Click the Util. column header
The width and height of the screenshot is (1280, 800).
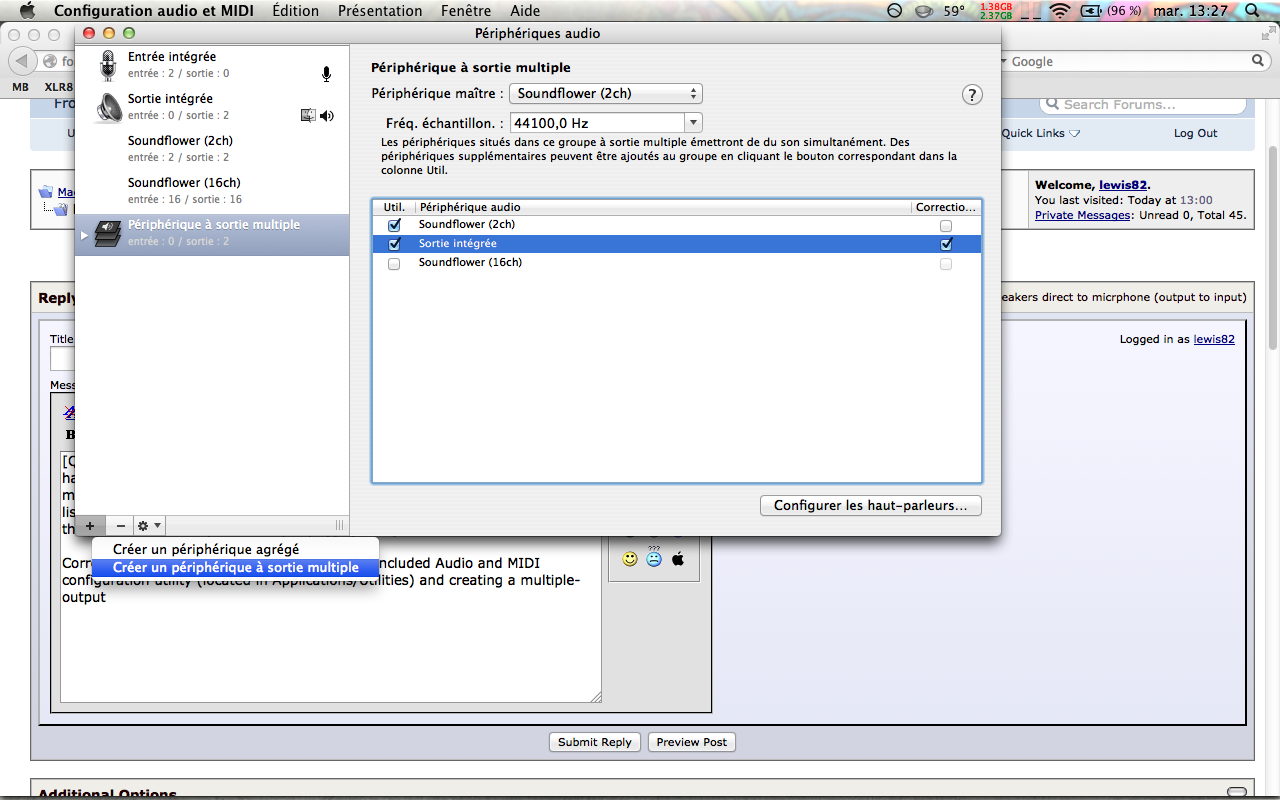click(394, 207)
